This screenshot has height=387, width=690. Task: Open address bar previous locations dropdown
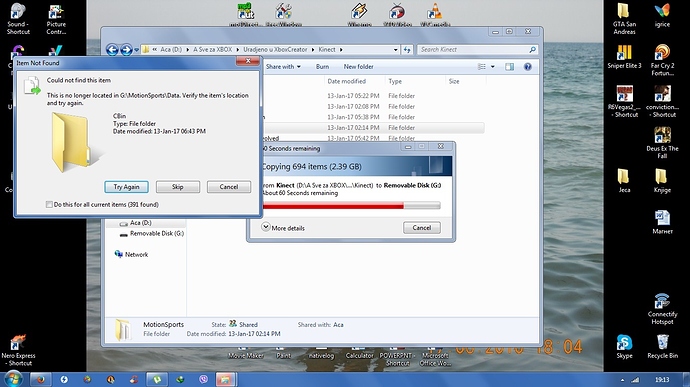click(x=395, y=50)
